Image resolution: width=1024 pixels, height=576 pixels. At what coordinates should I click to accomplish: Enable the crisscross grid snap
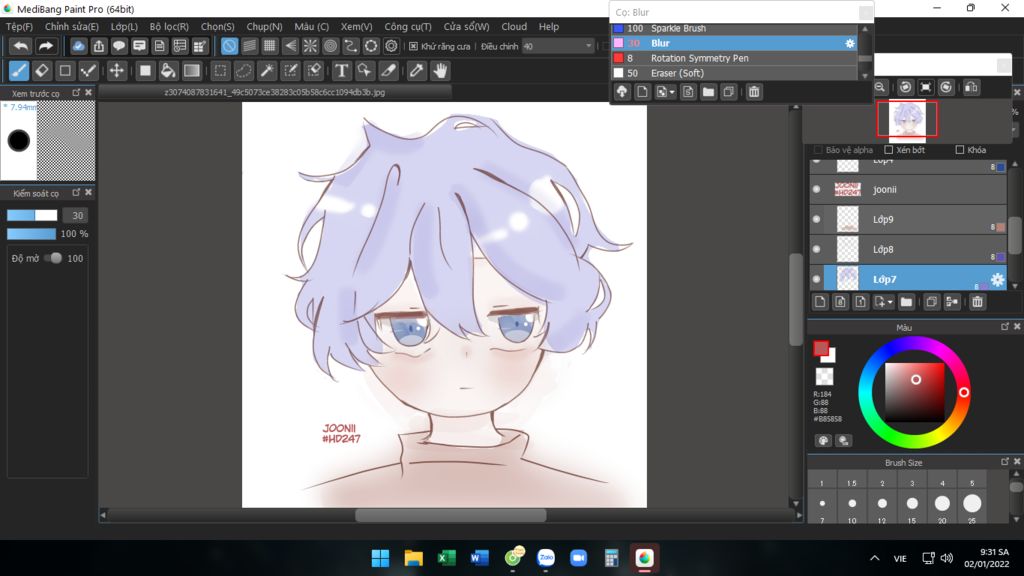tap(270, 46)
